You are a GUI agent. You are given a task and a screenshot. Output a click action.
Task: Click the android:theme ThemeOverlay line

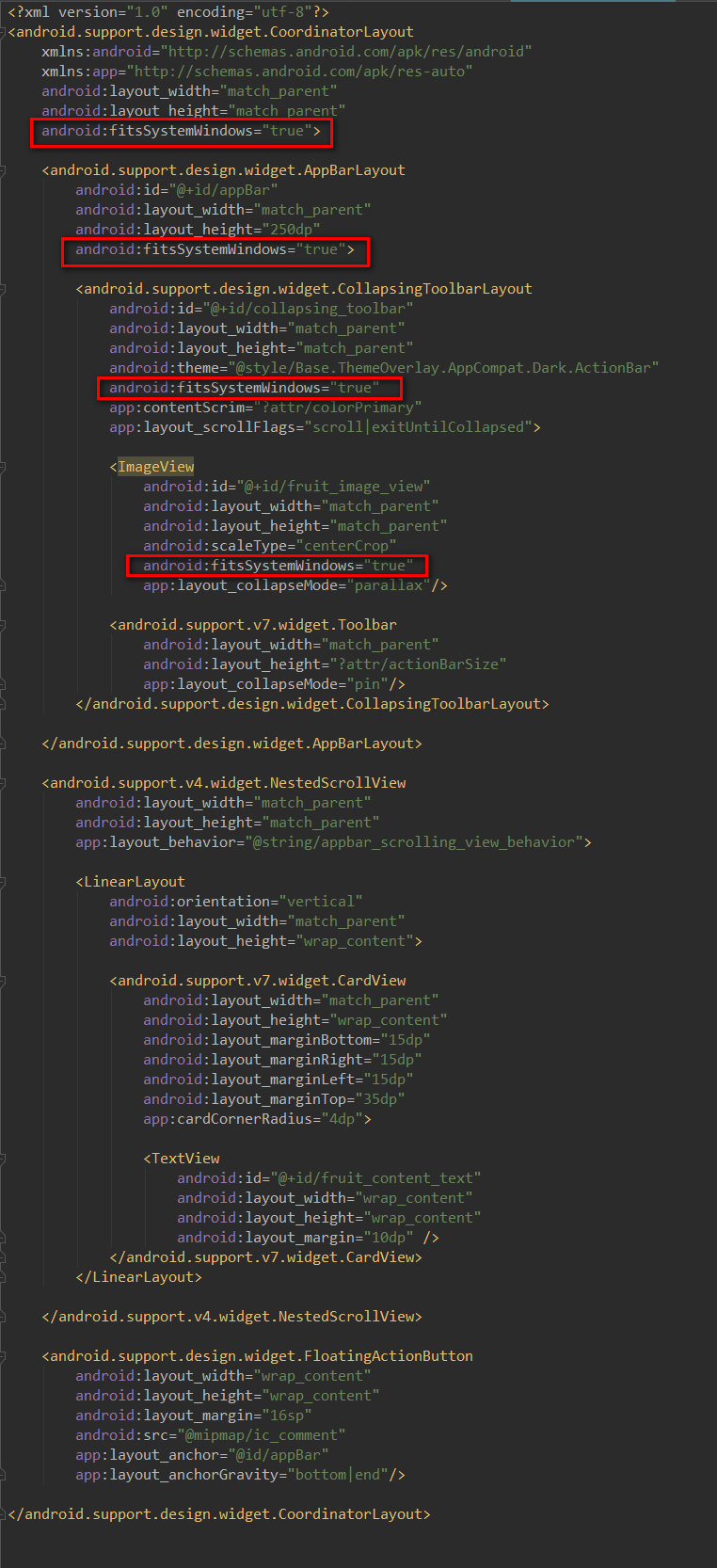tap(384, 368)
